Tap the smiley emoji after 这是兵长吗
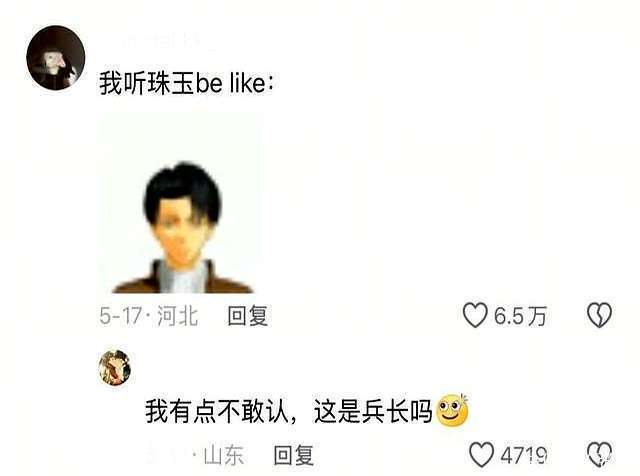Image resolution: width=640 pixels, height=476 pixels. 453,410
